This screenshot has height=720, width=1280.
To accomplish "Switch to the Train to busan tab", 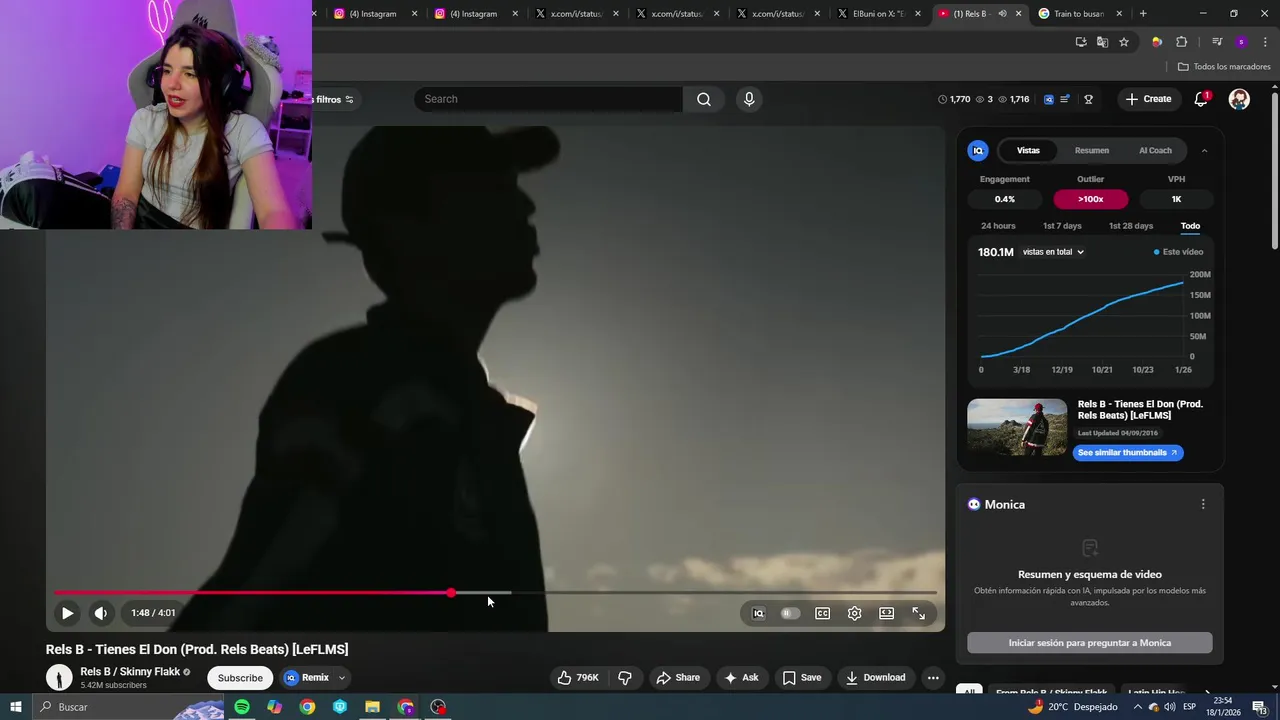I will (x=1079, y=14).
